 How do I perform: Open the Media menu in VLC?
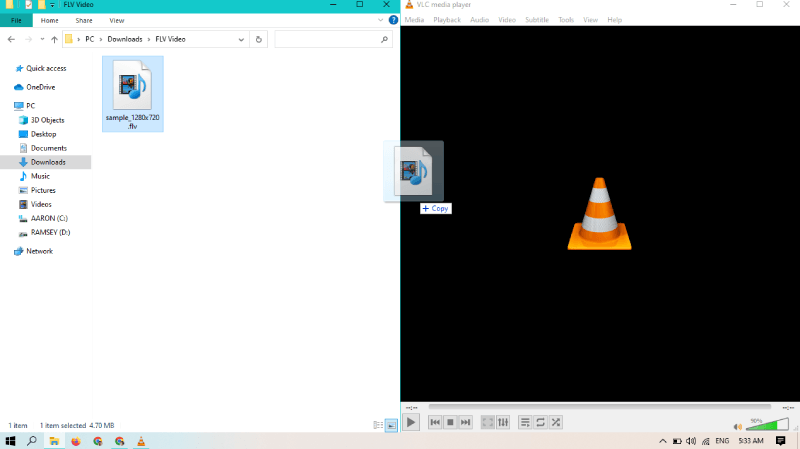coord(414,20)
